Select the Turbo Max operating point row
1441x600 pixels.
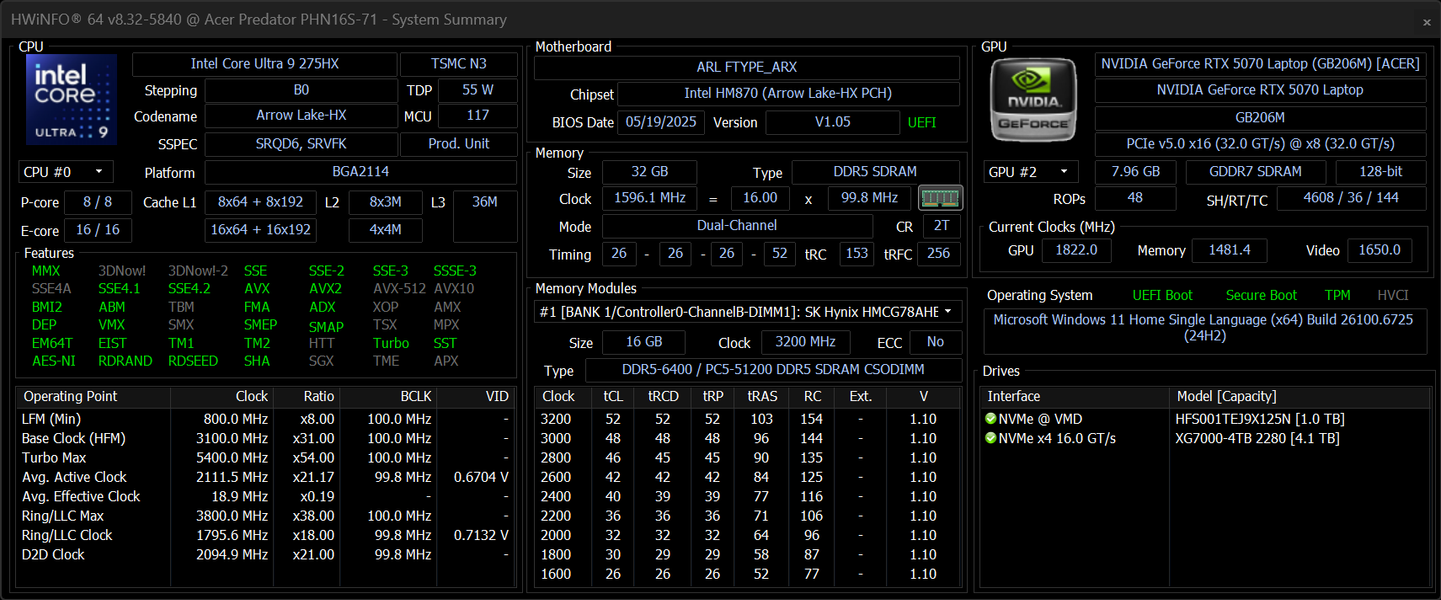[x=265, y=457]
